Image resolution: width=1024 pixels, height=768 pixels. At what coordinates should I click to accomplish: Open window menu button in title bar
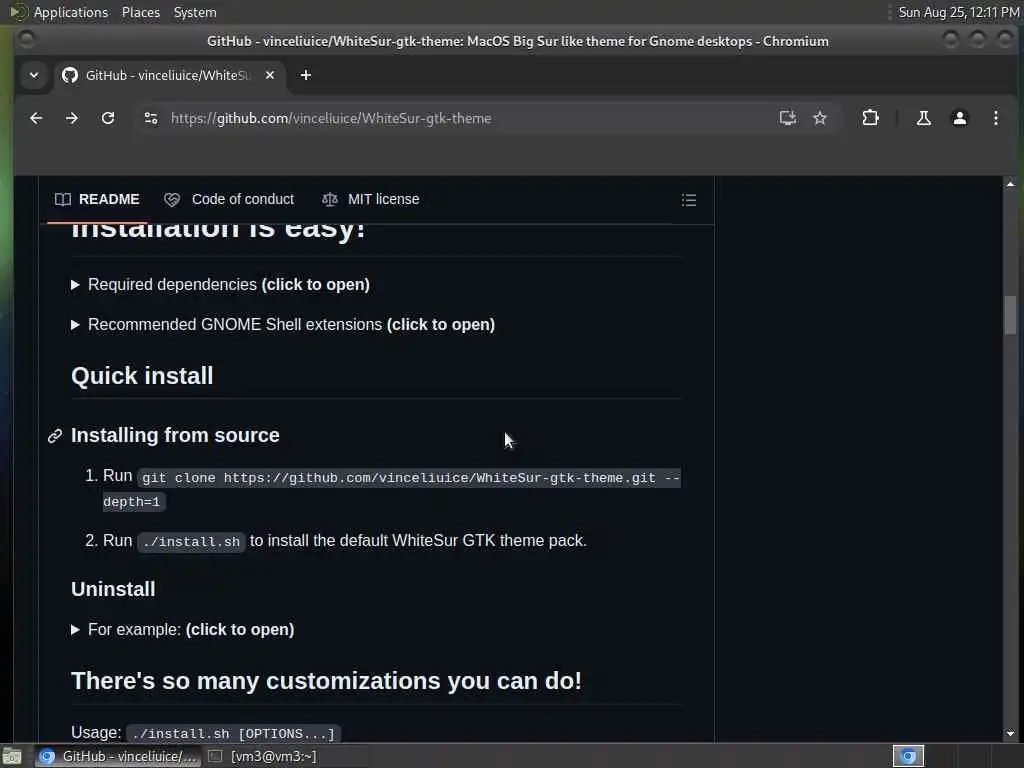pyautogui.click(x=26, y=40)
